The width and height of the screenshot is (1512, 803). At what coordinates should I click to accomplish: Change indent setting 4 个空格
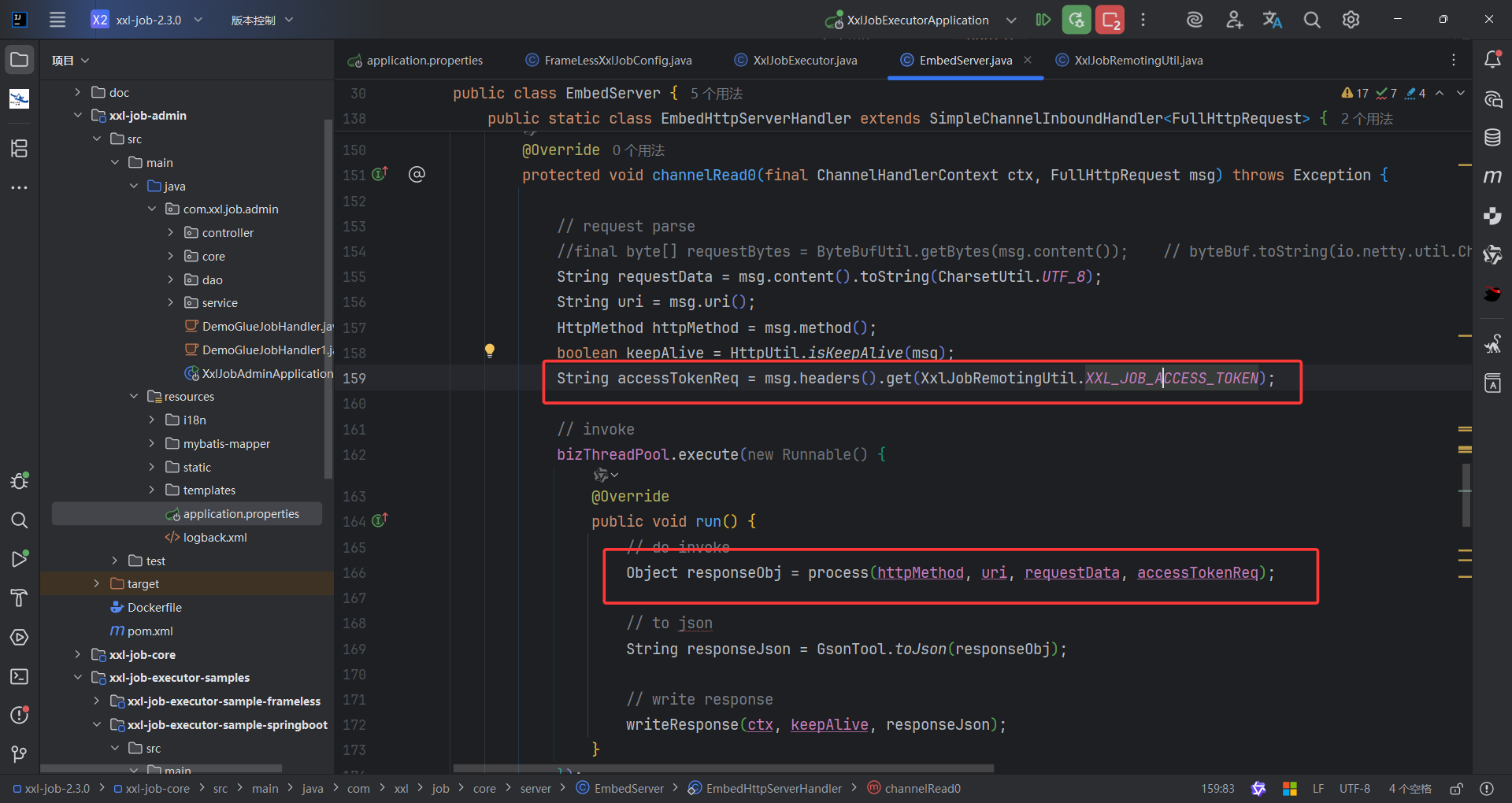coord(1410,789)
